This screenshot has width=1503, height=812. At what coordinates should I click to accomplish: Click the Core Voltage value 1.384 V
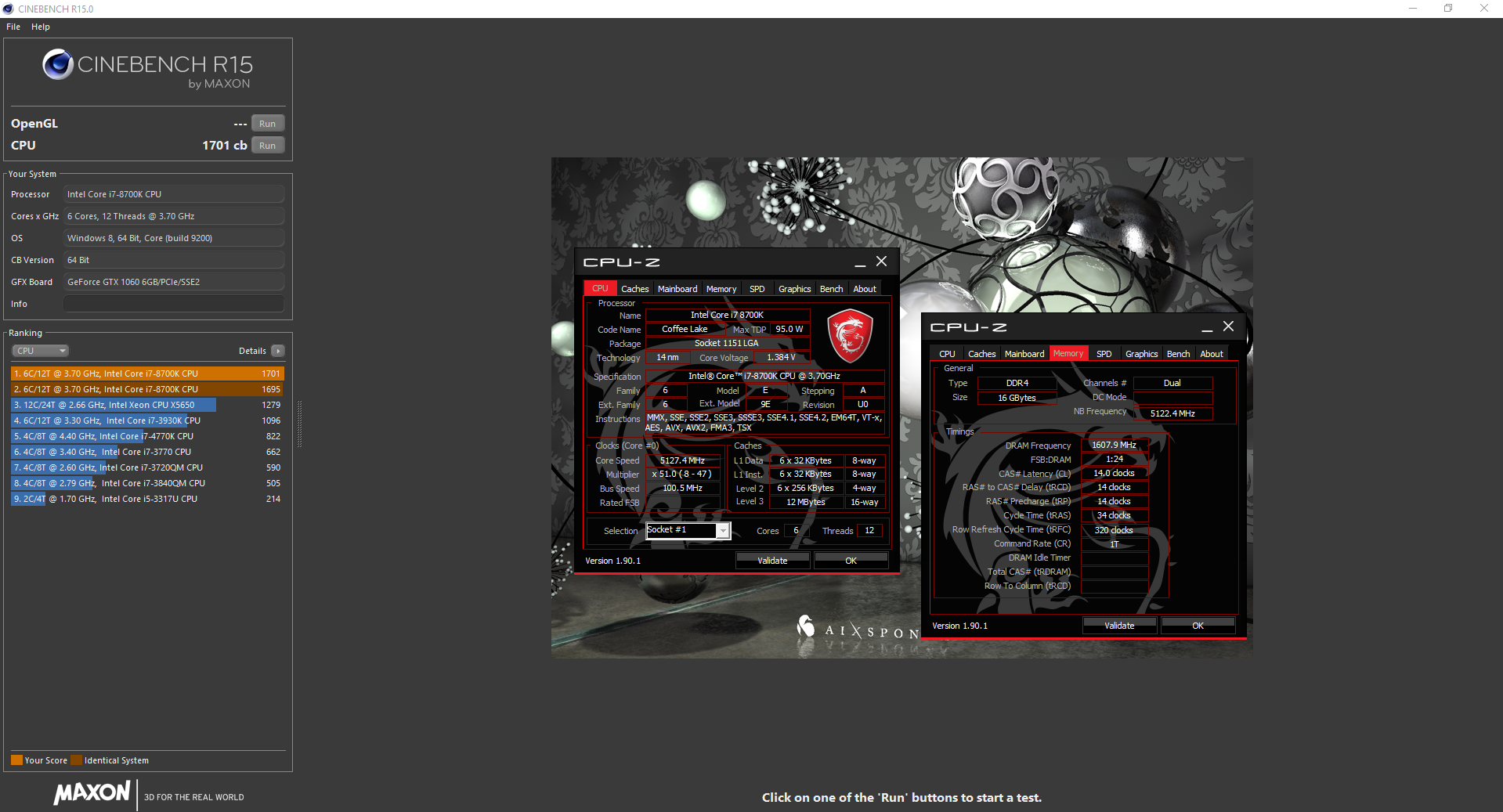point(781,357)
